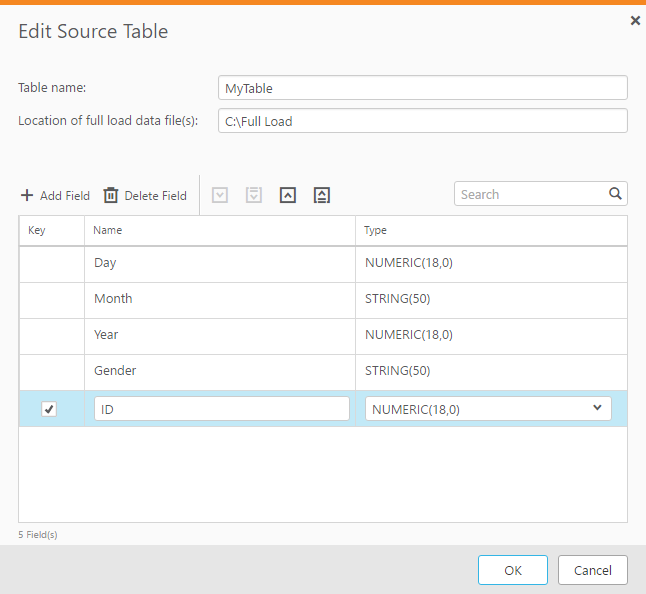Click into the Search fields box
The width and height of the screenshot is (646, 594).
pyautogui.click(x=530, y=194)
